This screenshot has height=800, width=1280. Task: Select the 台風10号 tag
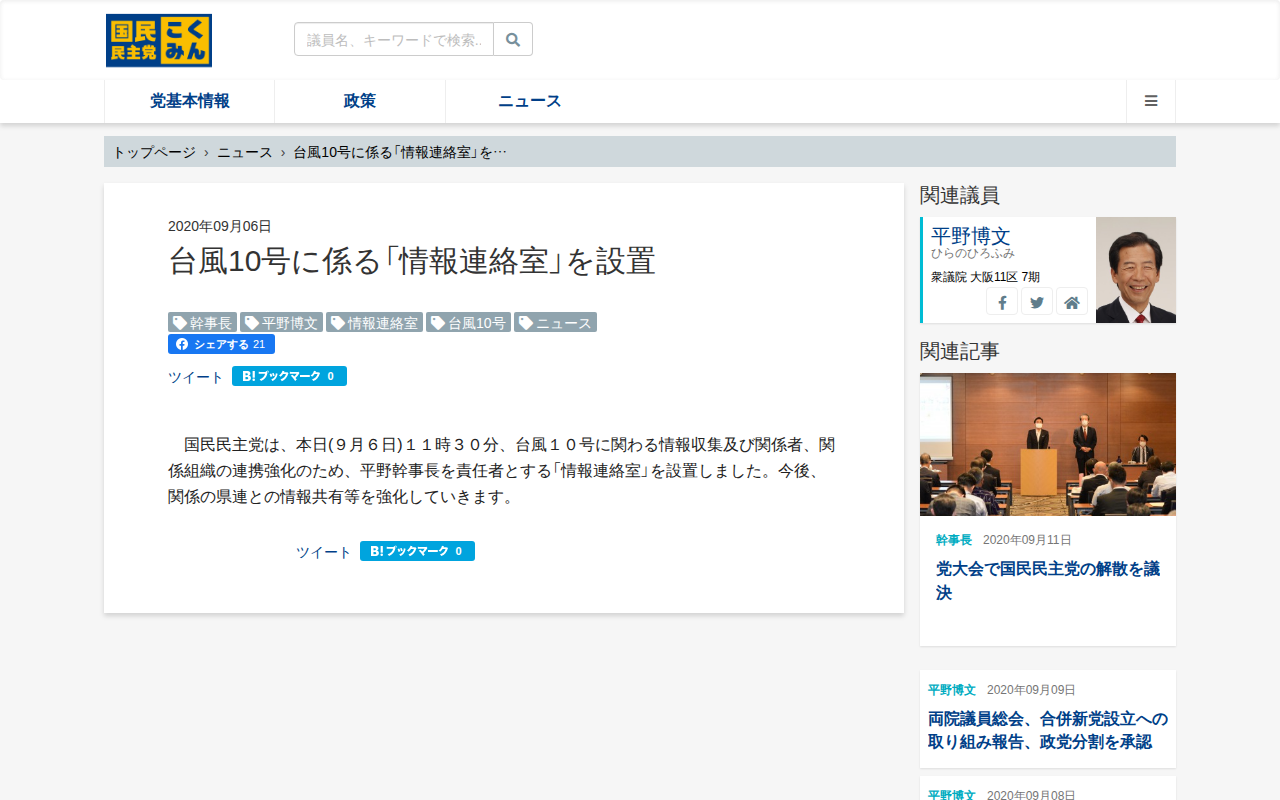click(469, 322)
